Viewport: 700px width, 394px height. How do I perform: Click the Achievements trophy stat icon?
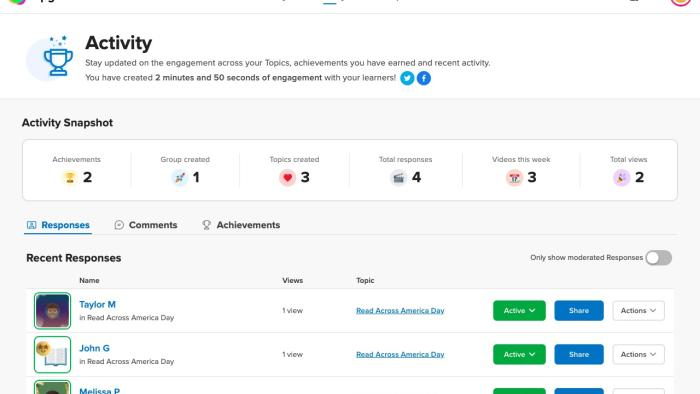70,178
